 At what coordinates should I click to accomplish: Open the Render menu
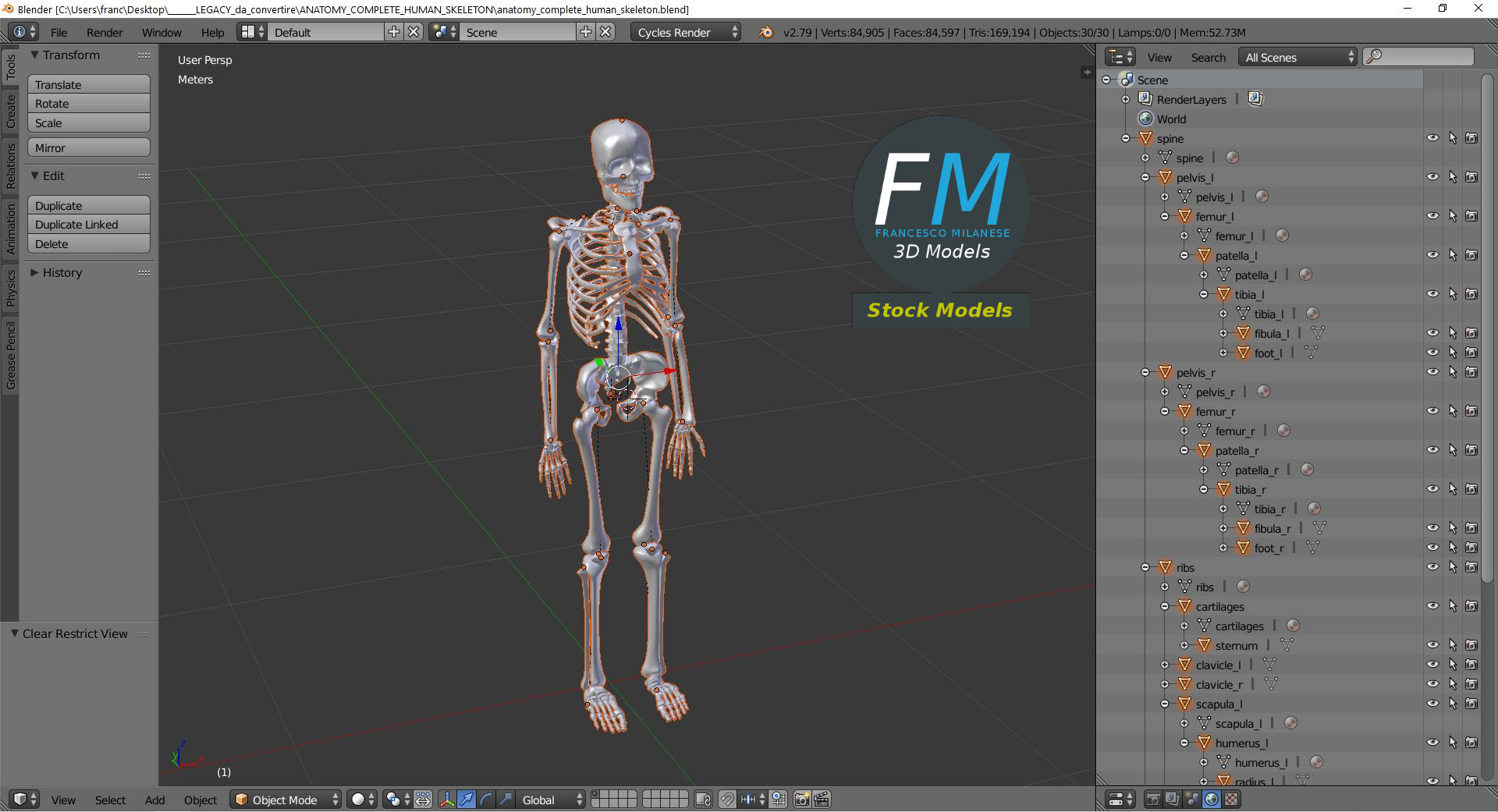[x=104, y=32]
